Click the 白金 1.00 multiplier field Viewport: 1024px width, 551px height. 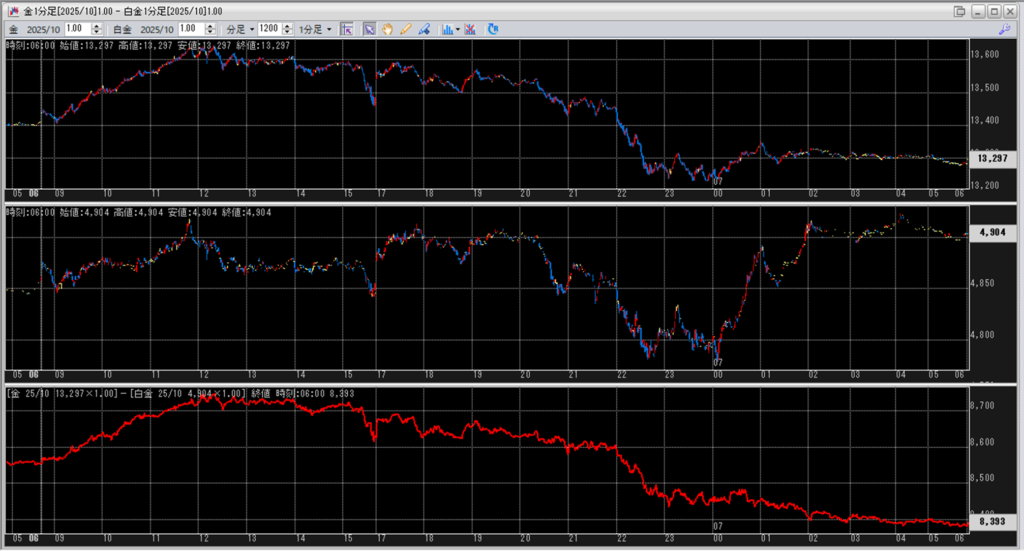(192, 29)
